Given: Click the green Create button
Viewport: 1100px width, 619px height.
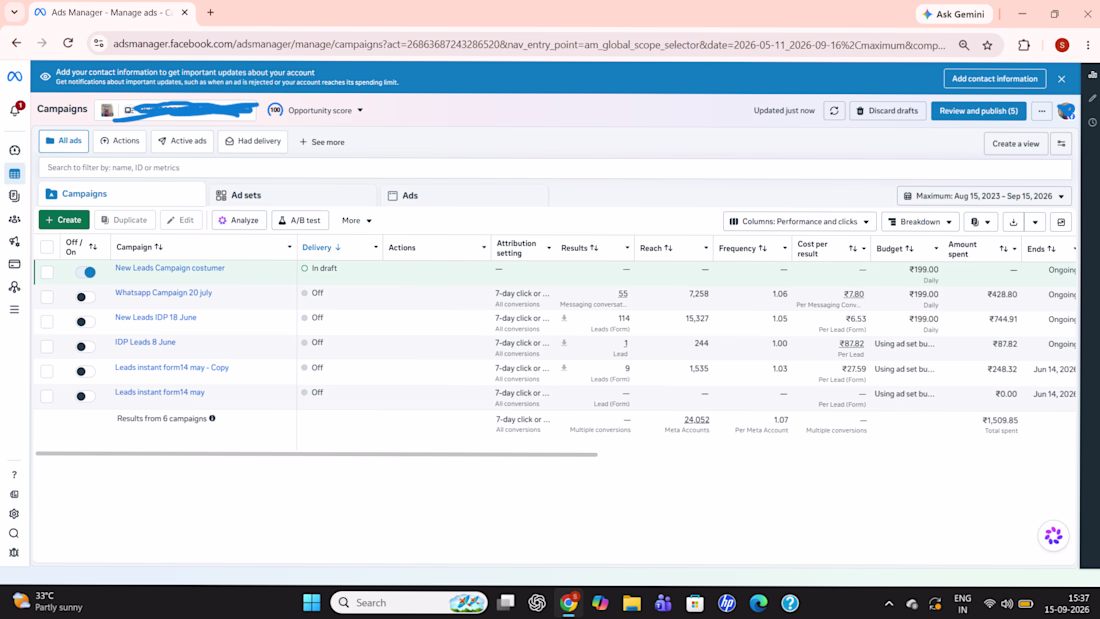Looking at the screenshot, I should tap(64, 220).
